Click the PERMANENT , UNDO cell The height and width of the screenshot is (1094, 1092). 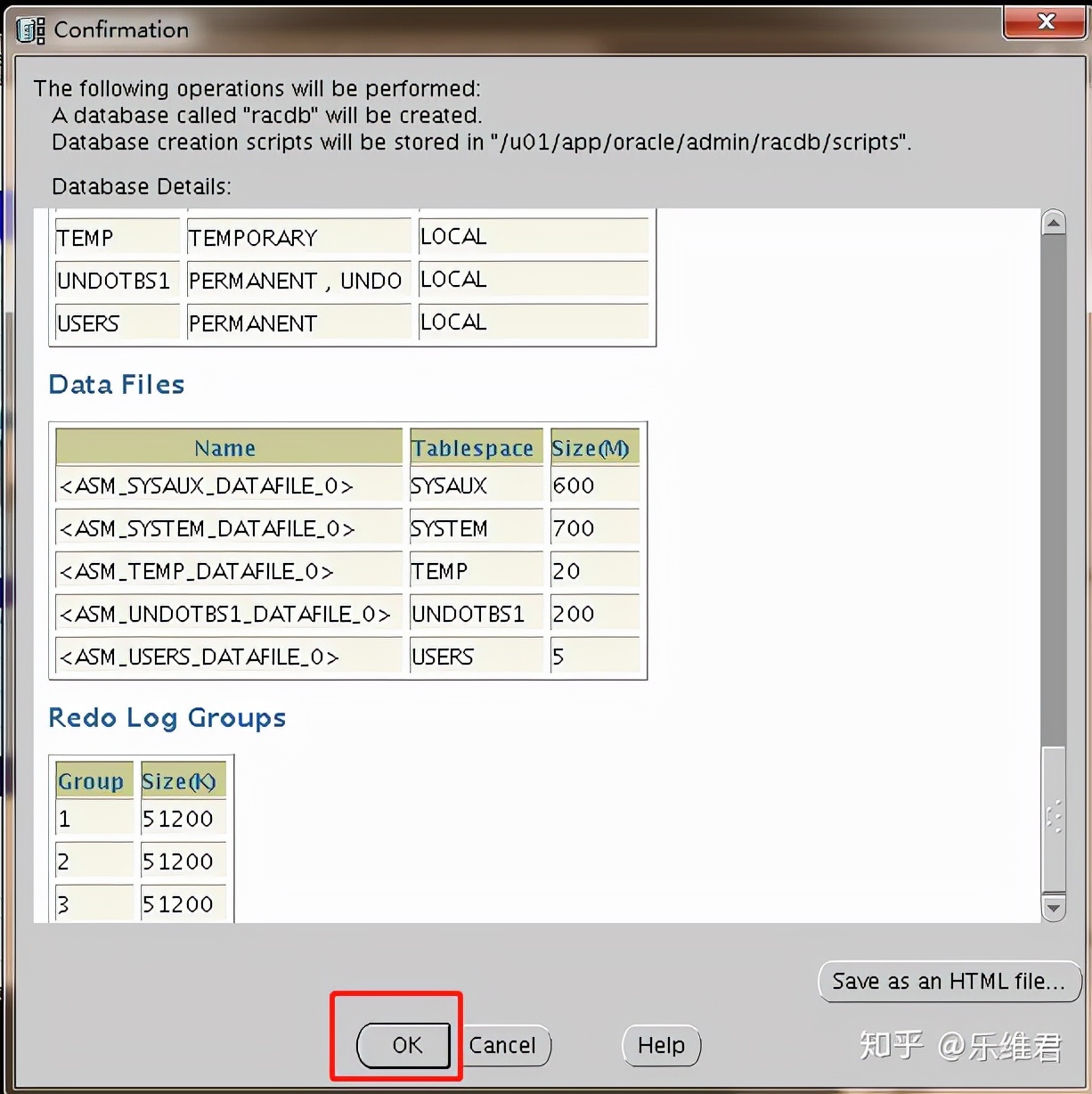pyautogui.click(x=298, y=280)
